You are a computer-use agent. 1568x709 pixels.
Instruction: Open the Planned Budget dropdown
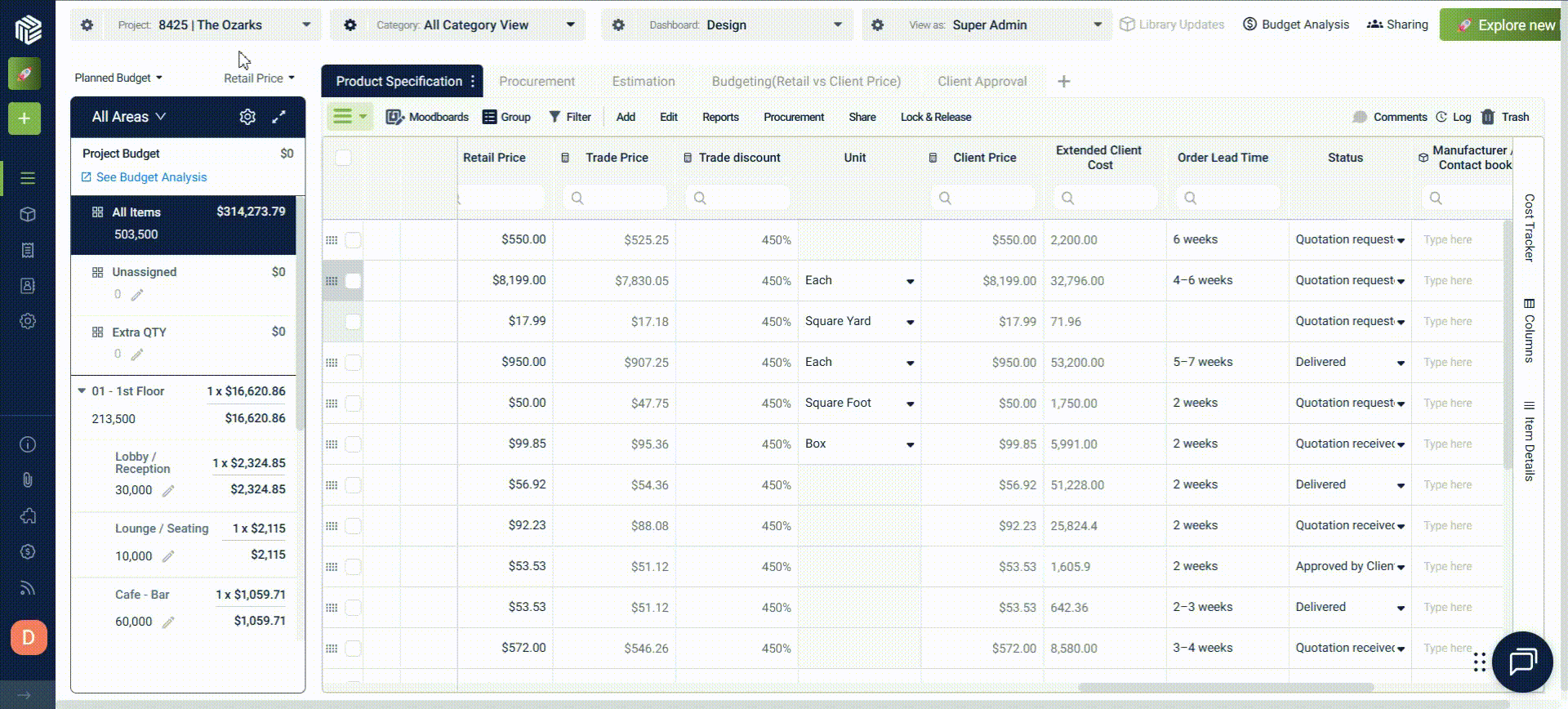(118, 78)
